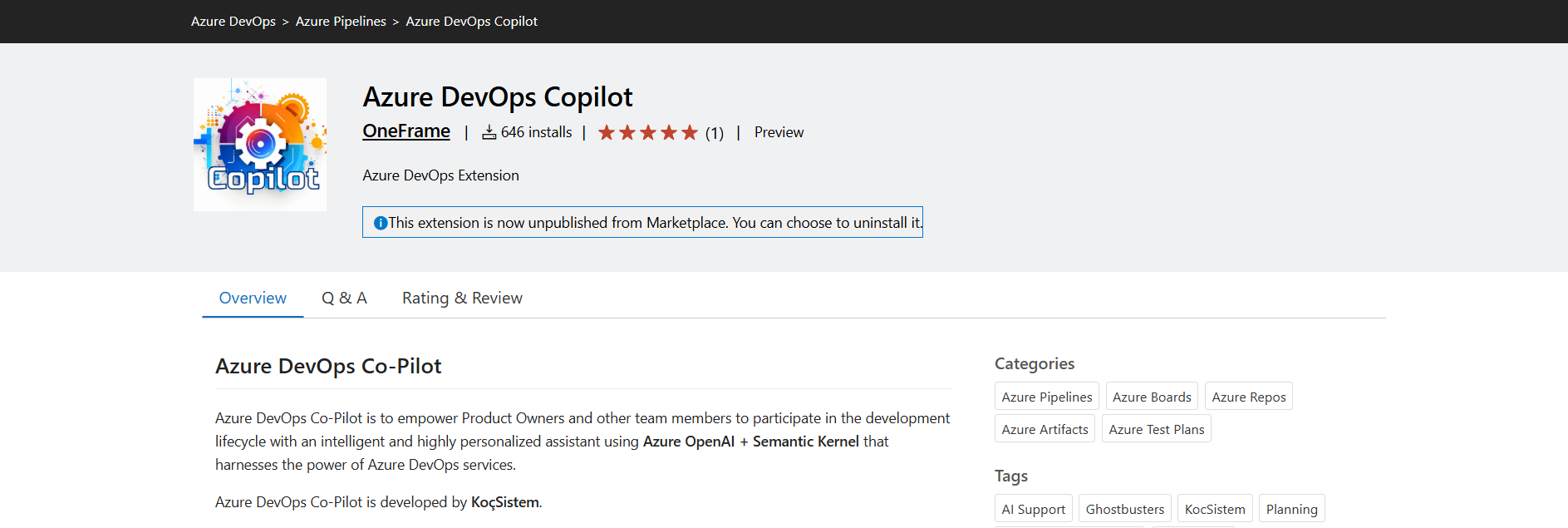Click the info icon in unpublished notice
This screenshot has height=528, width=1568.
click(x=381, y=223)
